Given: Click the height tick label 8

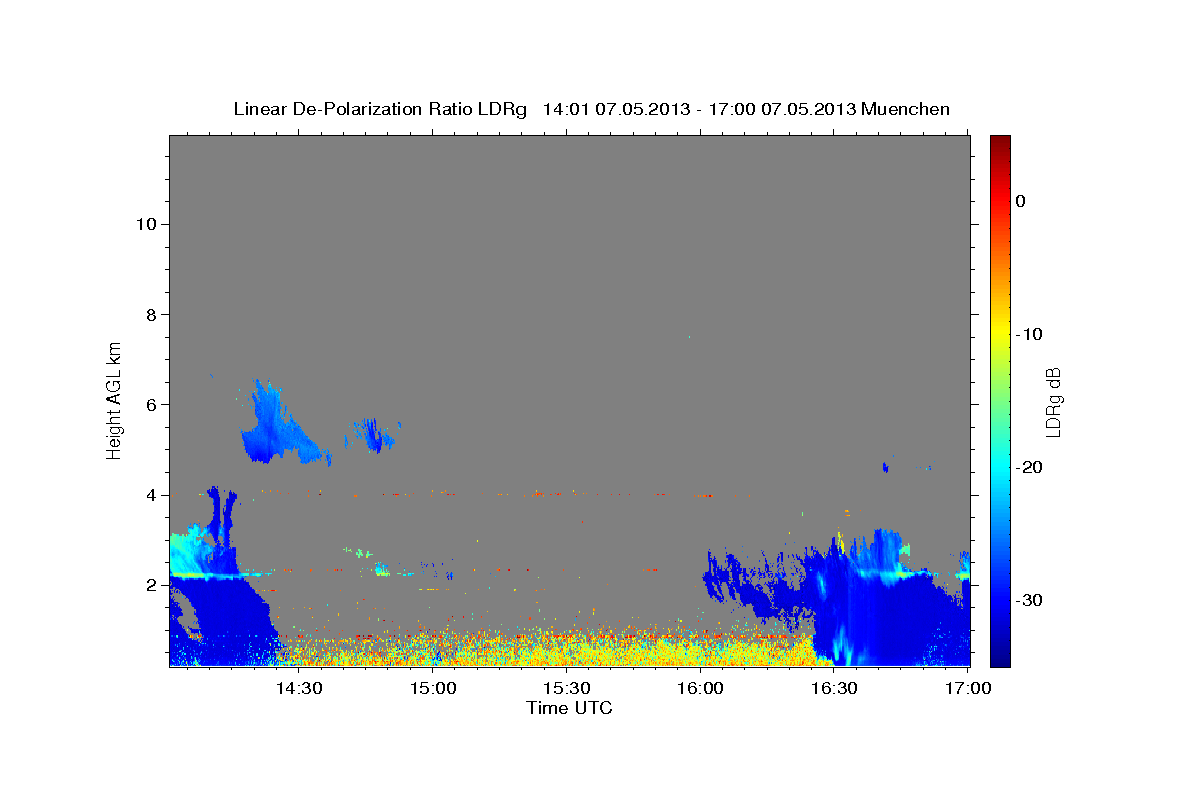Looking at the screenshot, I should (x=150, y=314).
